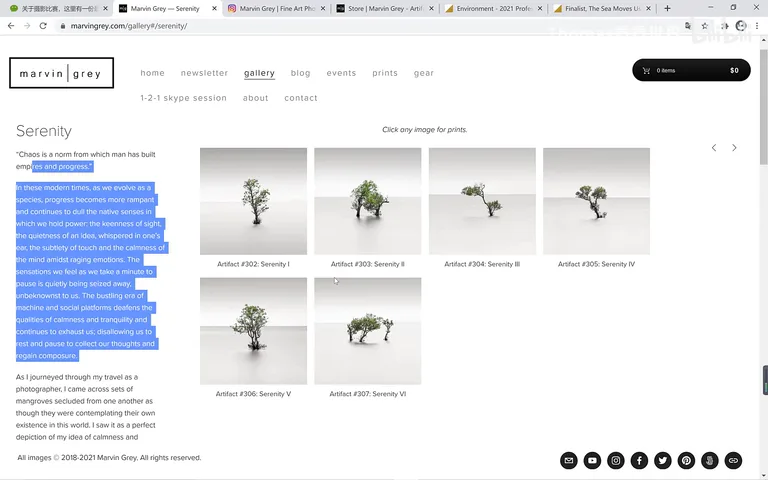Open the YouTube social icon

592,460
